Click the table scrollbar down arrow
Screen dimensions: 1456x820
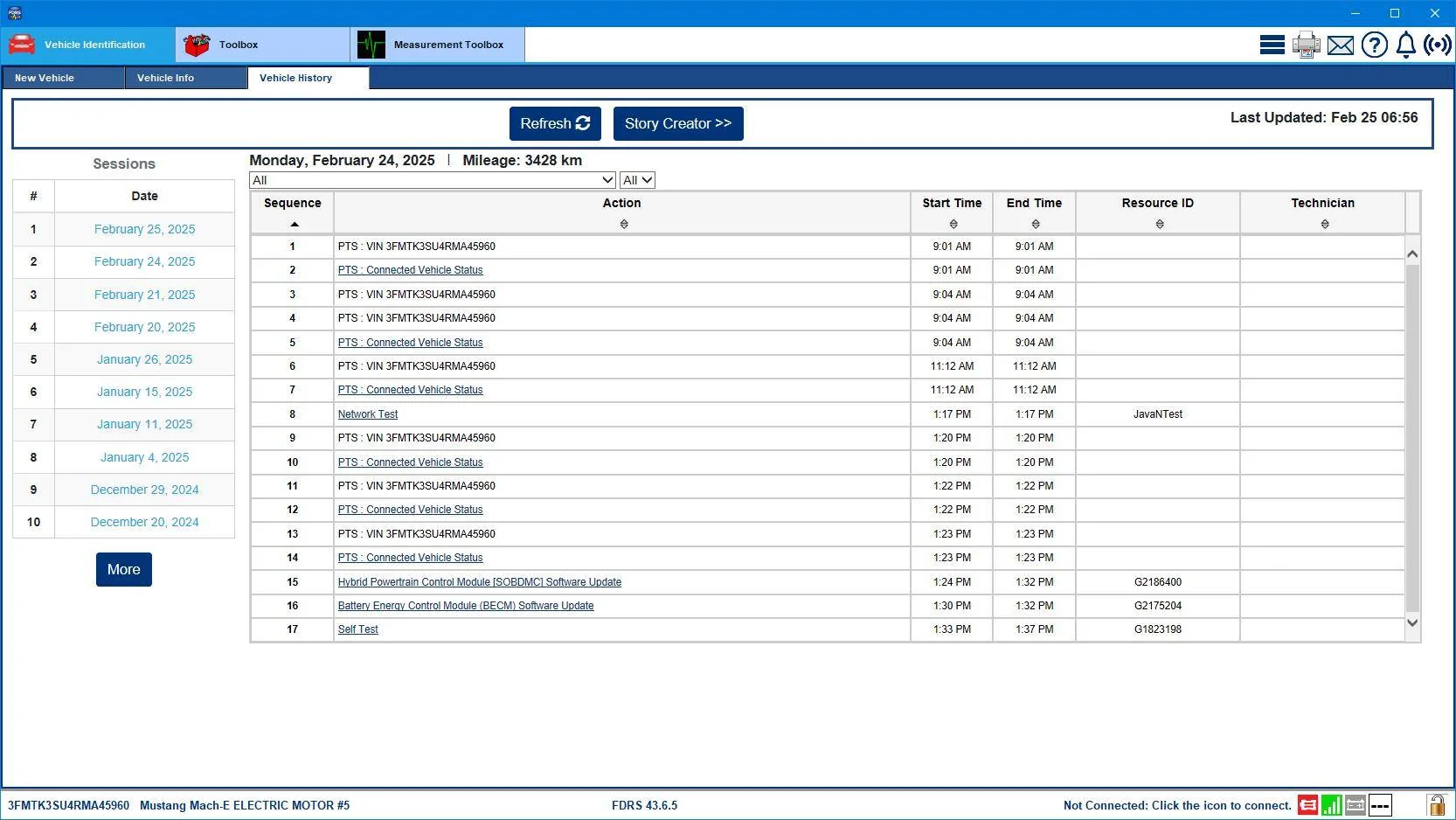1412,622
